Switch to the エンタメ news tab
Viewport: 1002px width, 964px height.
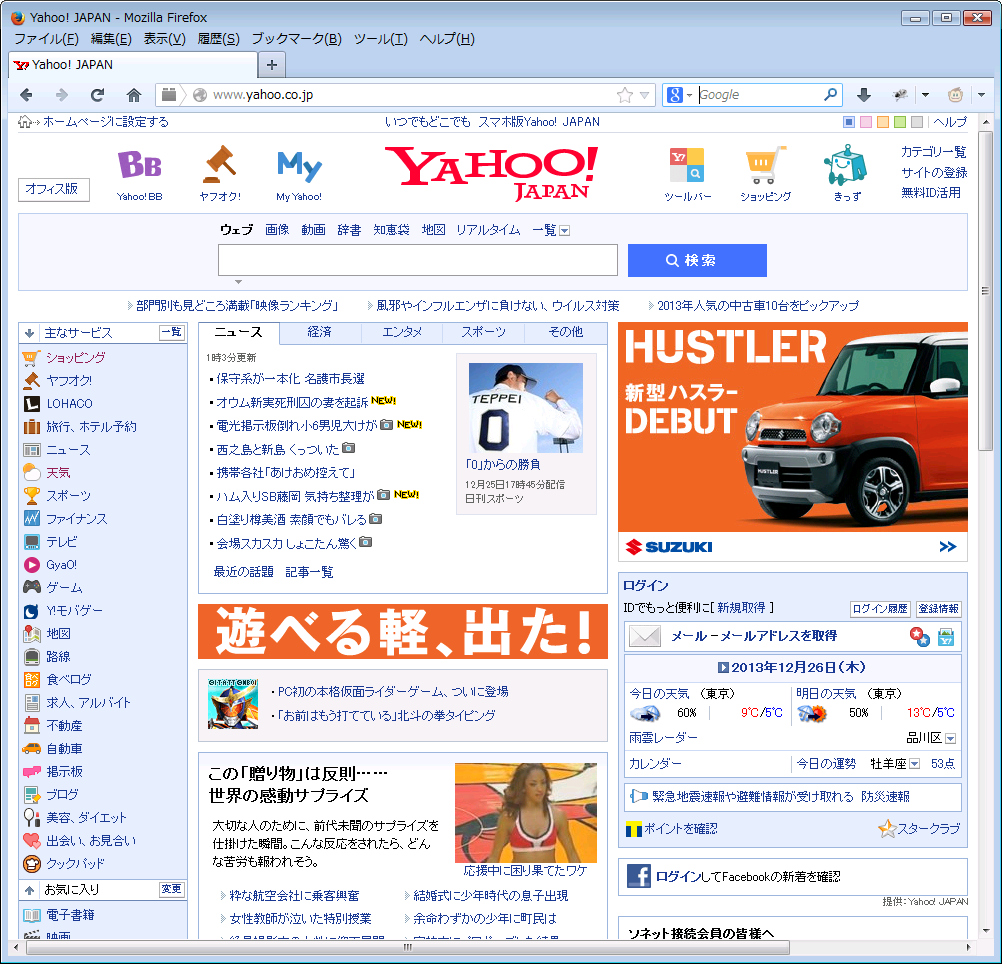(x=402, y=332)
